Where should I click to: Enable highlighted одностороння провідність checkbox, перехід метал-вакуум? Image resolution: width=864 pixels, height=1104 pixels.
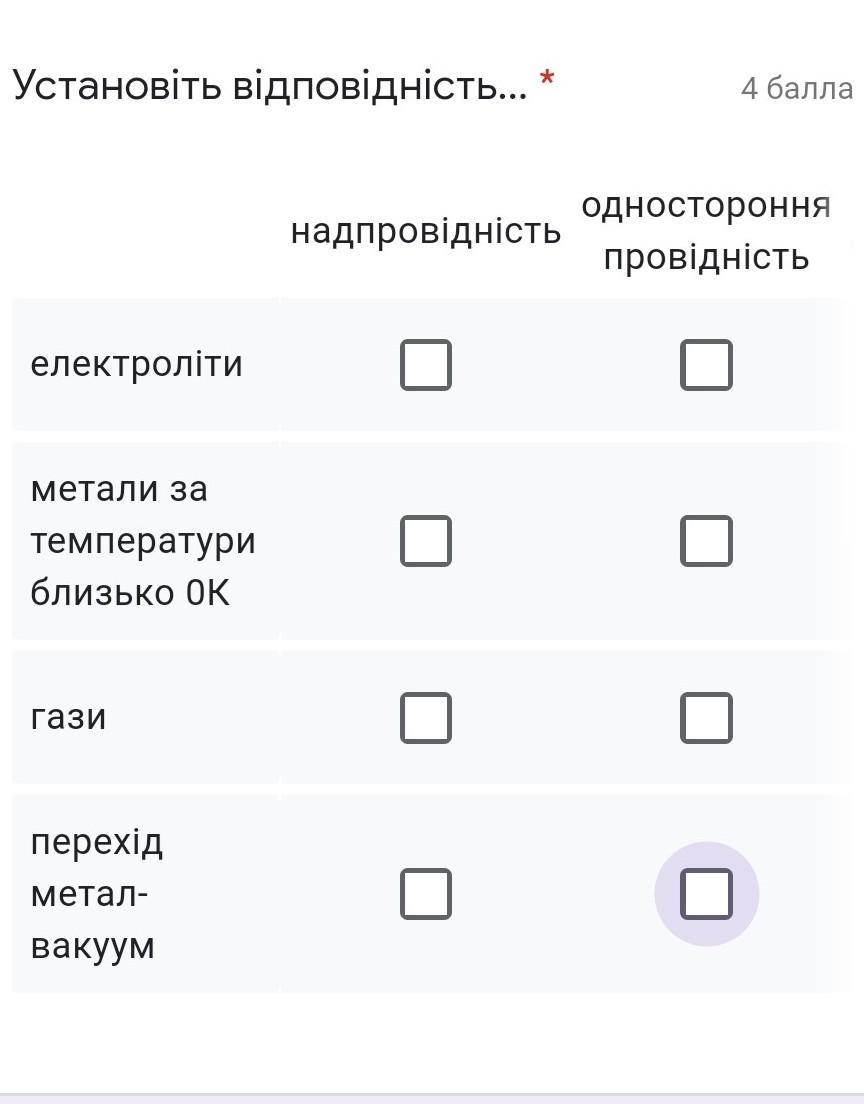pos(706,894)
